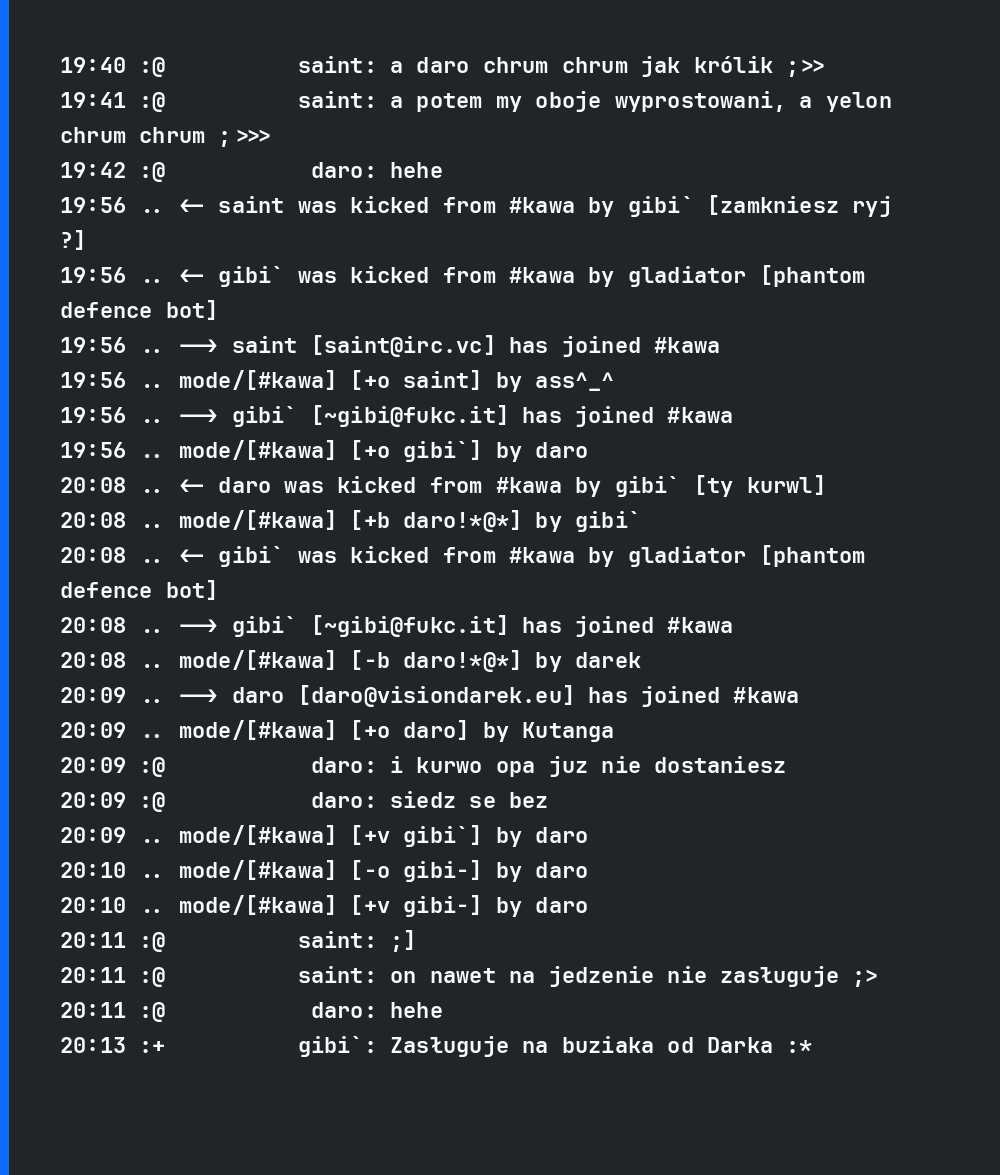1000x1175 pixels.
Task: Click the 19:40 timestamp on first line
Action: tap(93, 66)
